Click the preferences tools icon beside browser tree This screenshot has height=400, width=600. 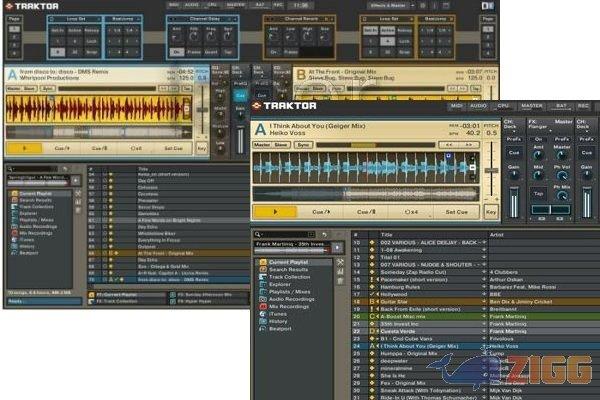[340, 262]
